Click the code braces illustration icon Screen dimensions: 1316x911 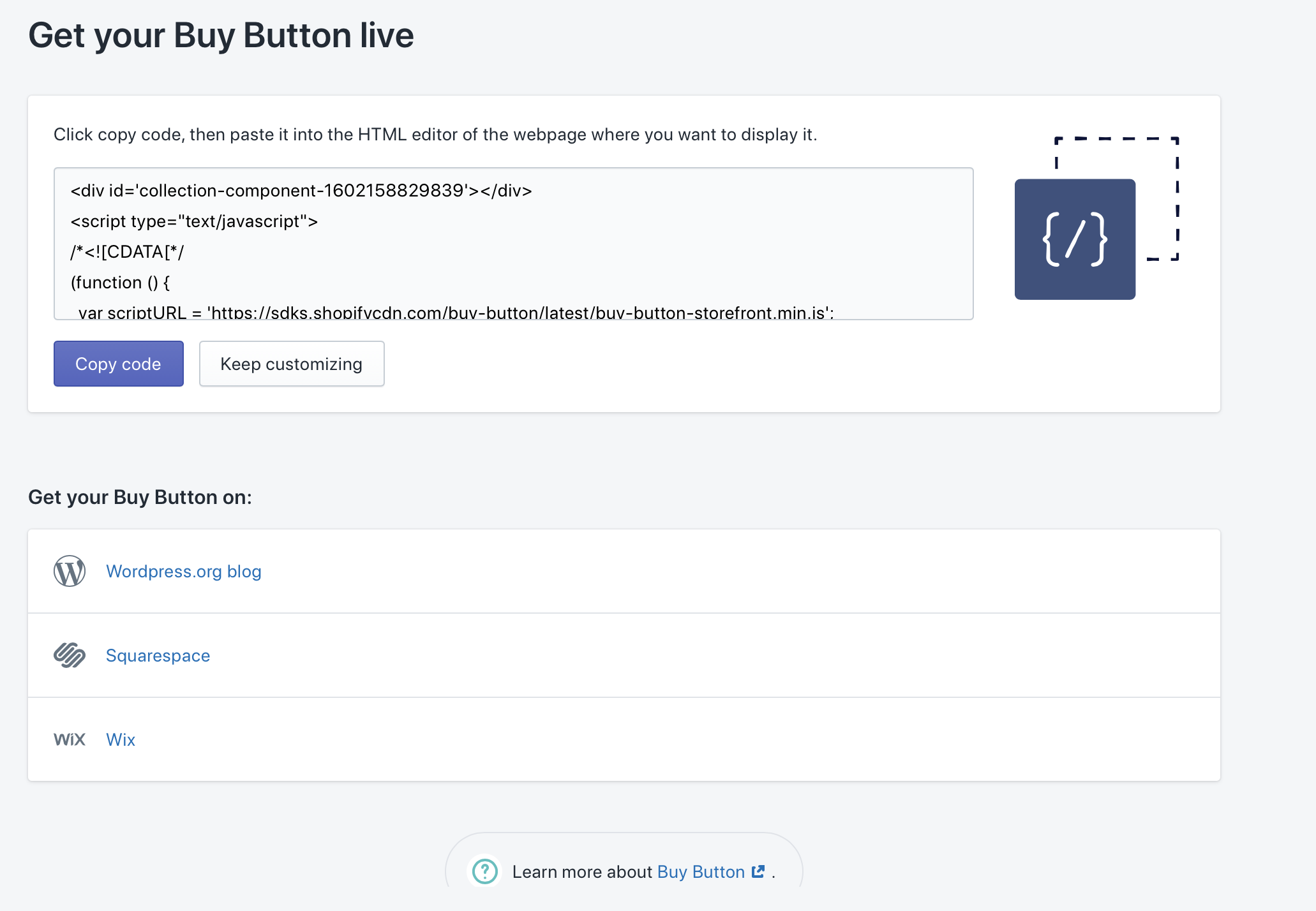click(x=1075, y=239)
